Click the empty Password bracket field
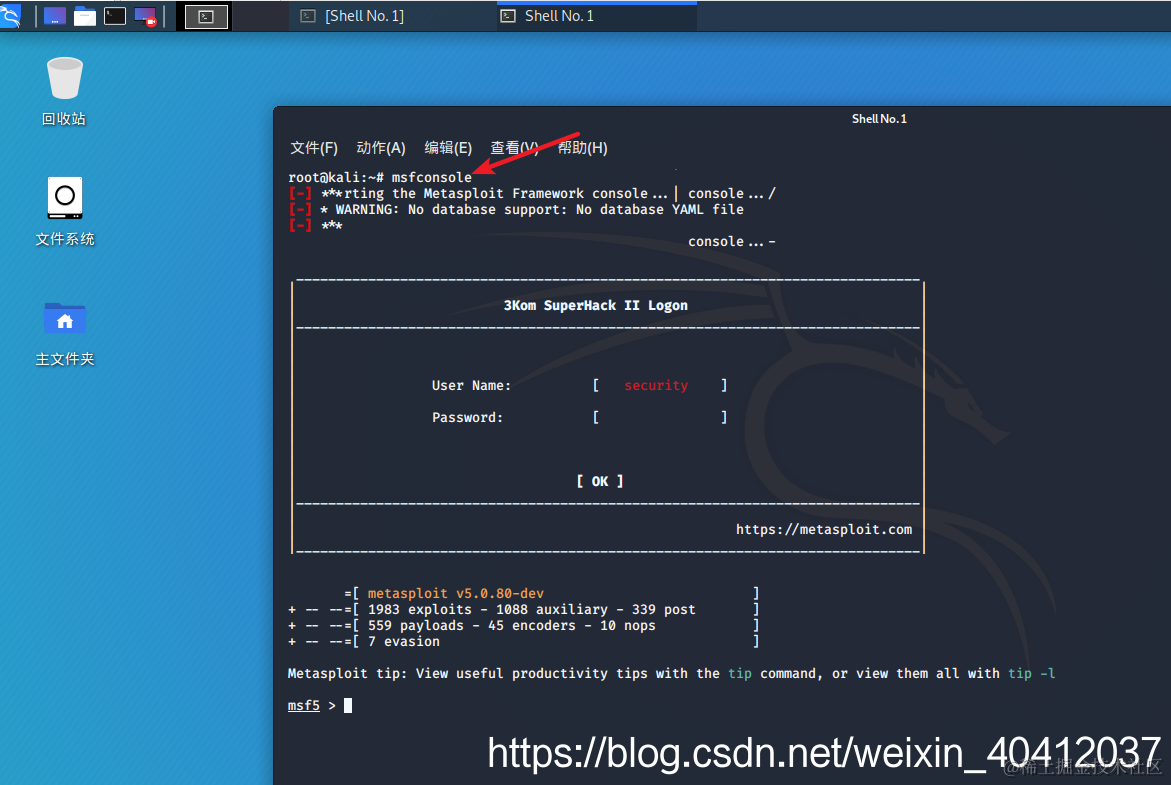The image size is (1171, 785). (659, 418)
